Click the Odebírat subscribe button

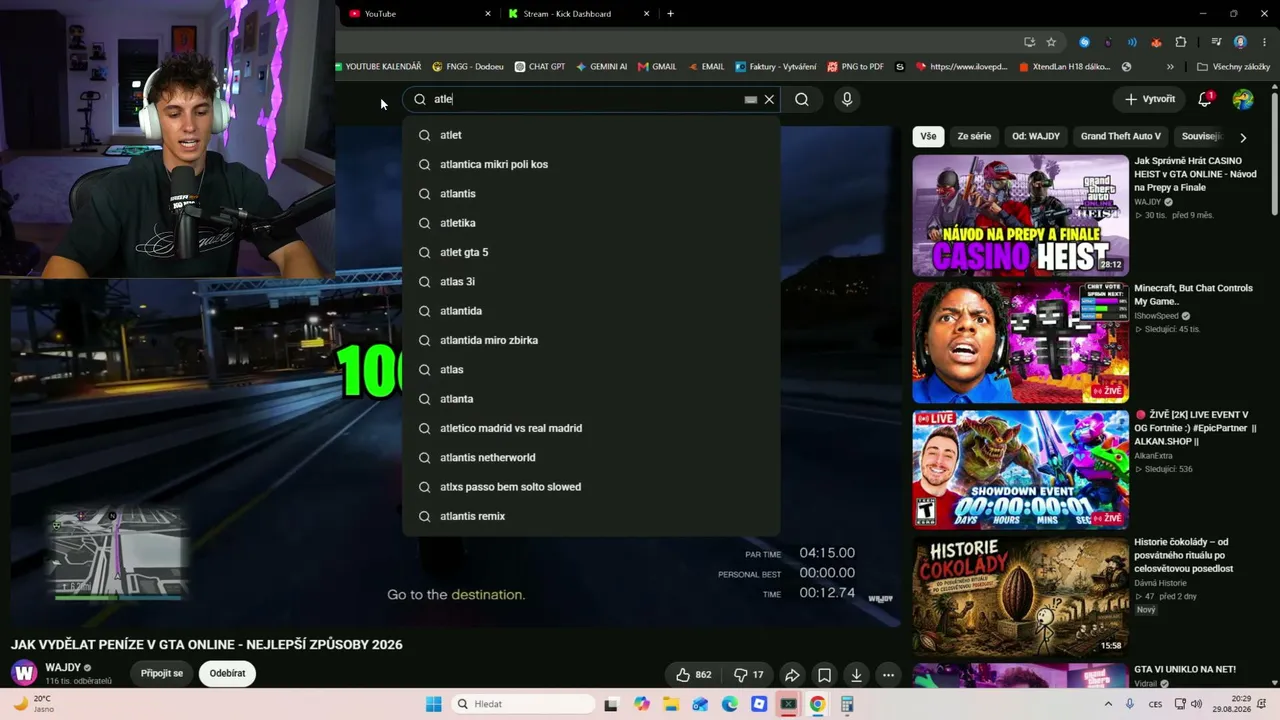(x=227, y=673)
